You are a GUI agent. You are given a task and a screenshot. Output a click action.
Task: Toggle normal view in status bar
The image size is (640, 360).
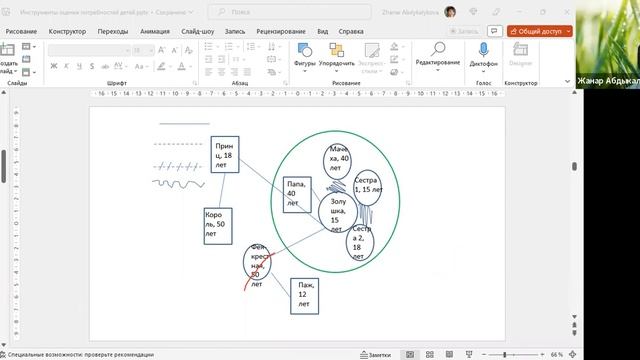coord(410,355)
